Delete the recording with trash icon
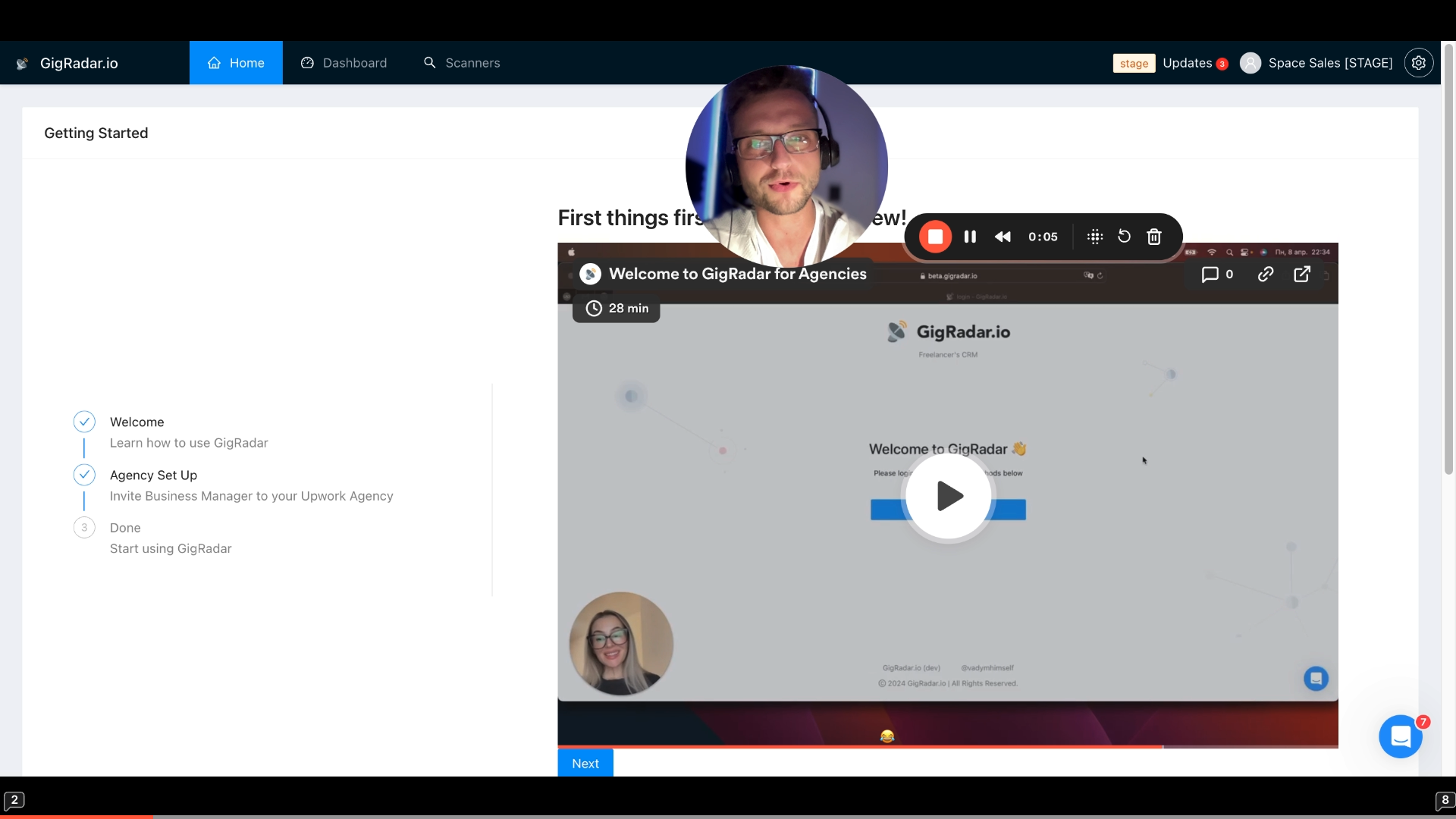 click(x=1154, y=237)
